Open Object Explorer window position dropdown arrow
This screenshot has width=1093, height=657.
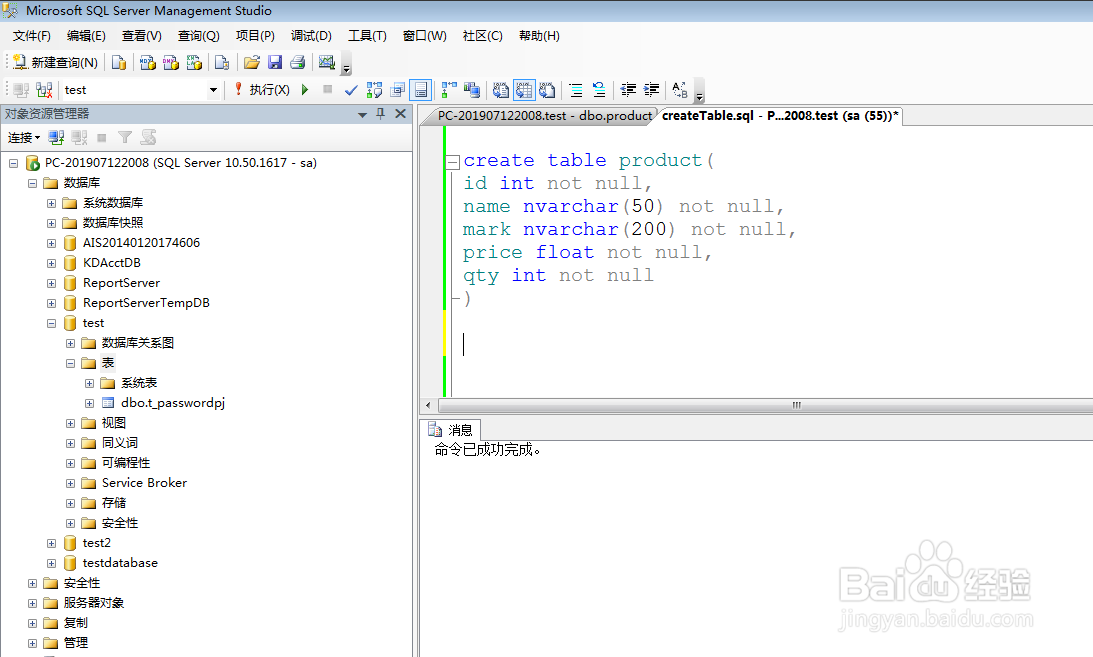(x=362, y=114)
